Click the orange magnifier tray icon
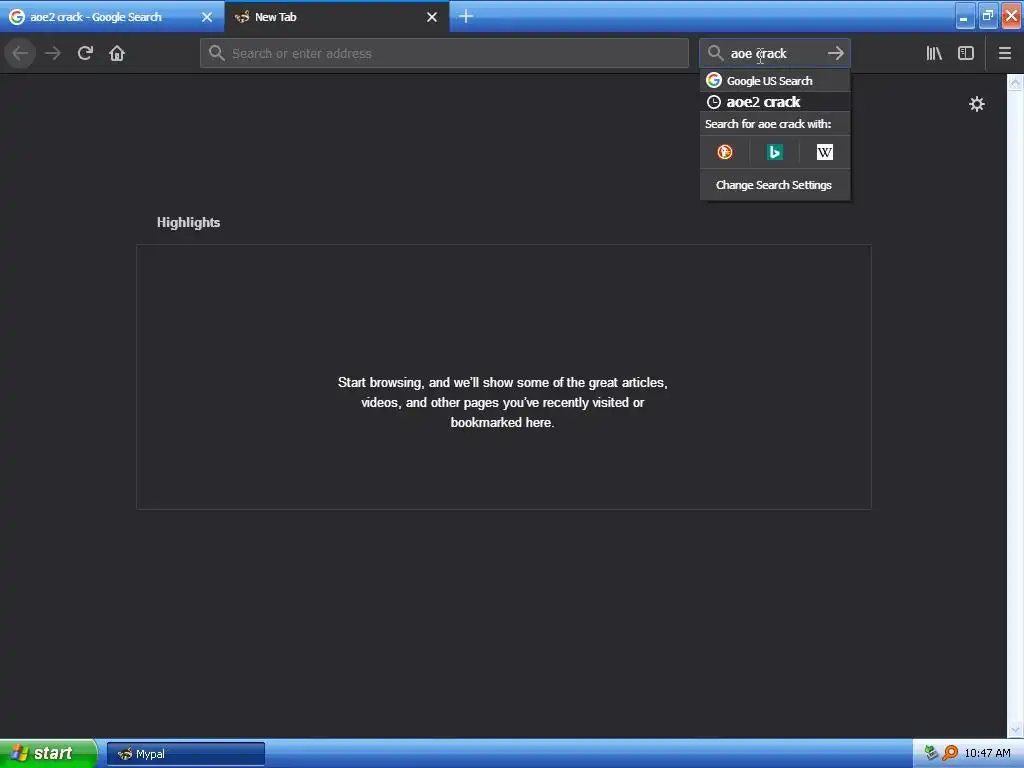1024x768 pixels. click(950, 753)
